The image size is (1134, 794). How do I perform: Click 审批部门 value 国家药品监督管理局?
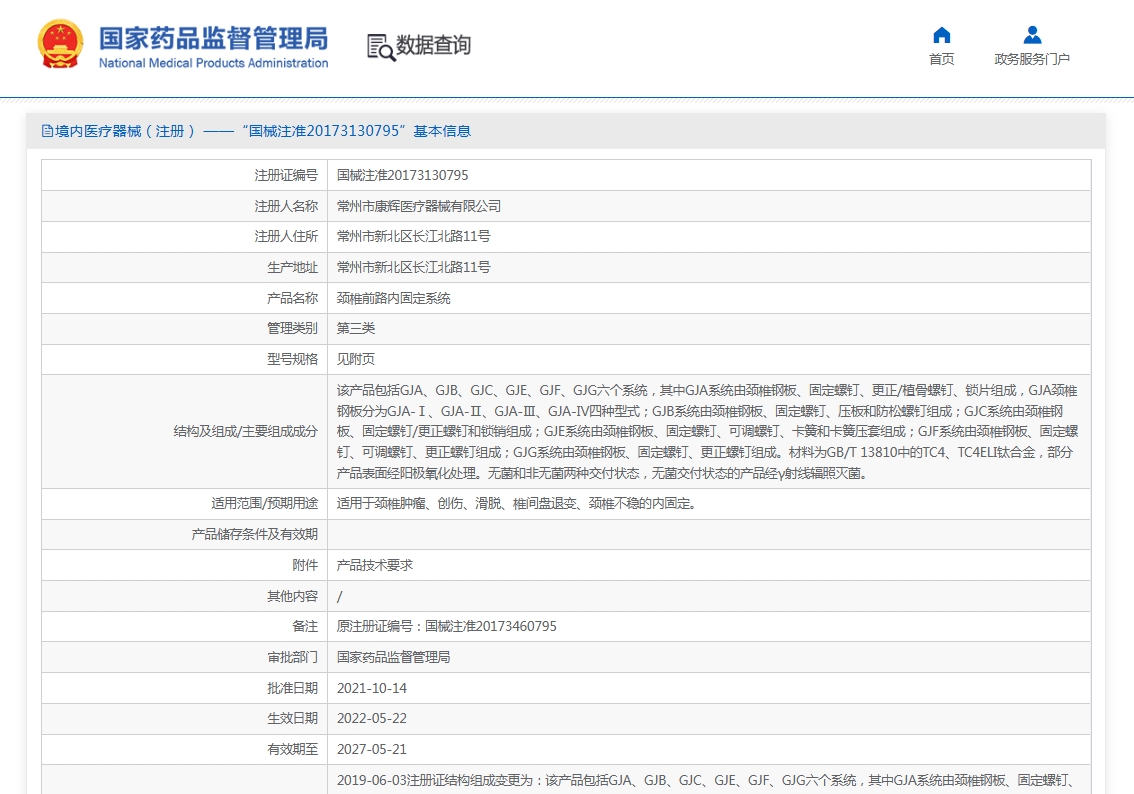click(x=393, y=657)
